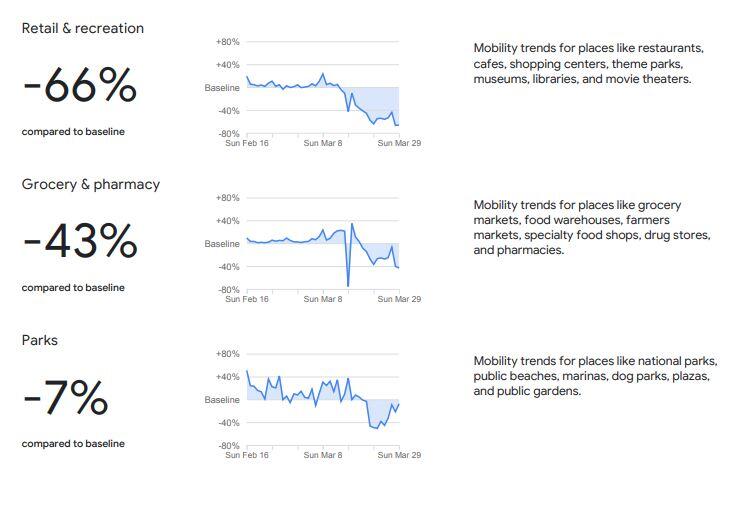
Task: Click Sun Feb 16 on the retail chart
Action: 246,143
